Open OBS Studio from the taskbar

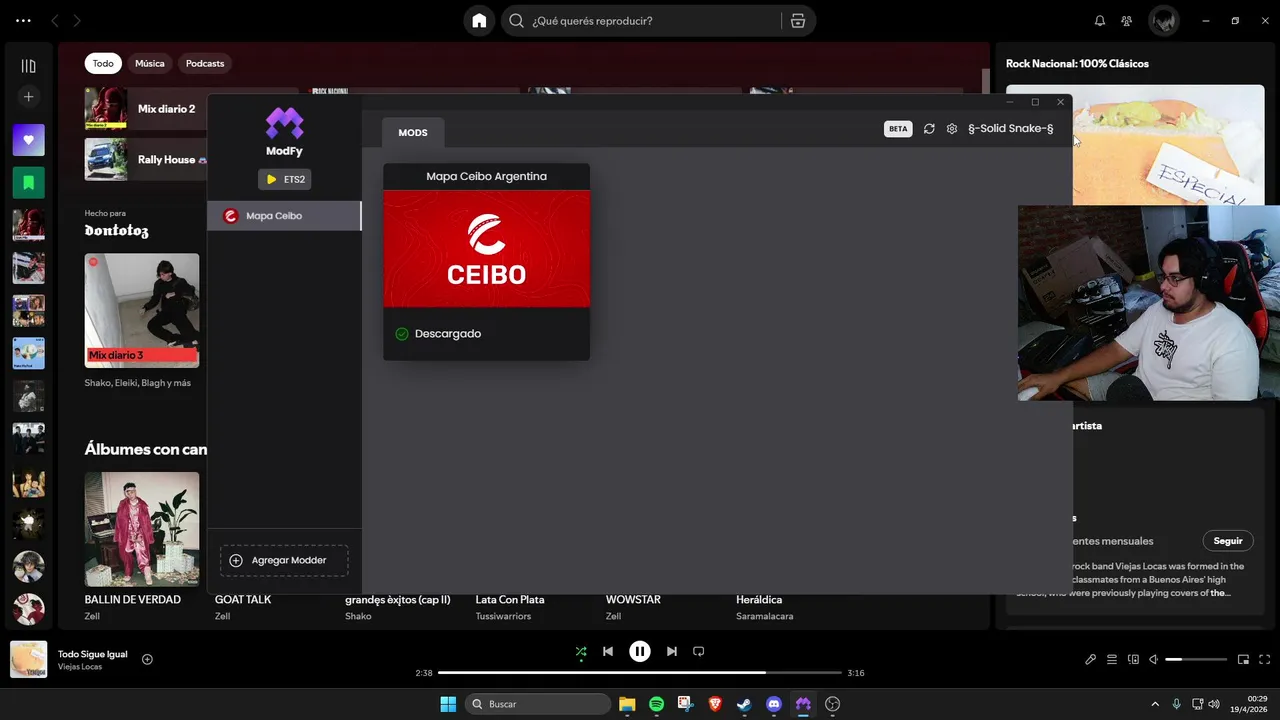point(832,704)
